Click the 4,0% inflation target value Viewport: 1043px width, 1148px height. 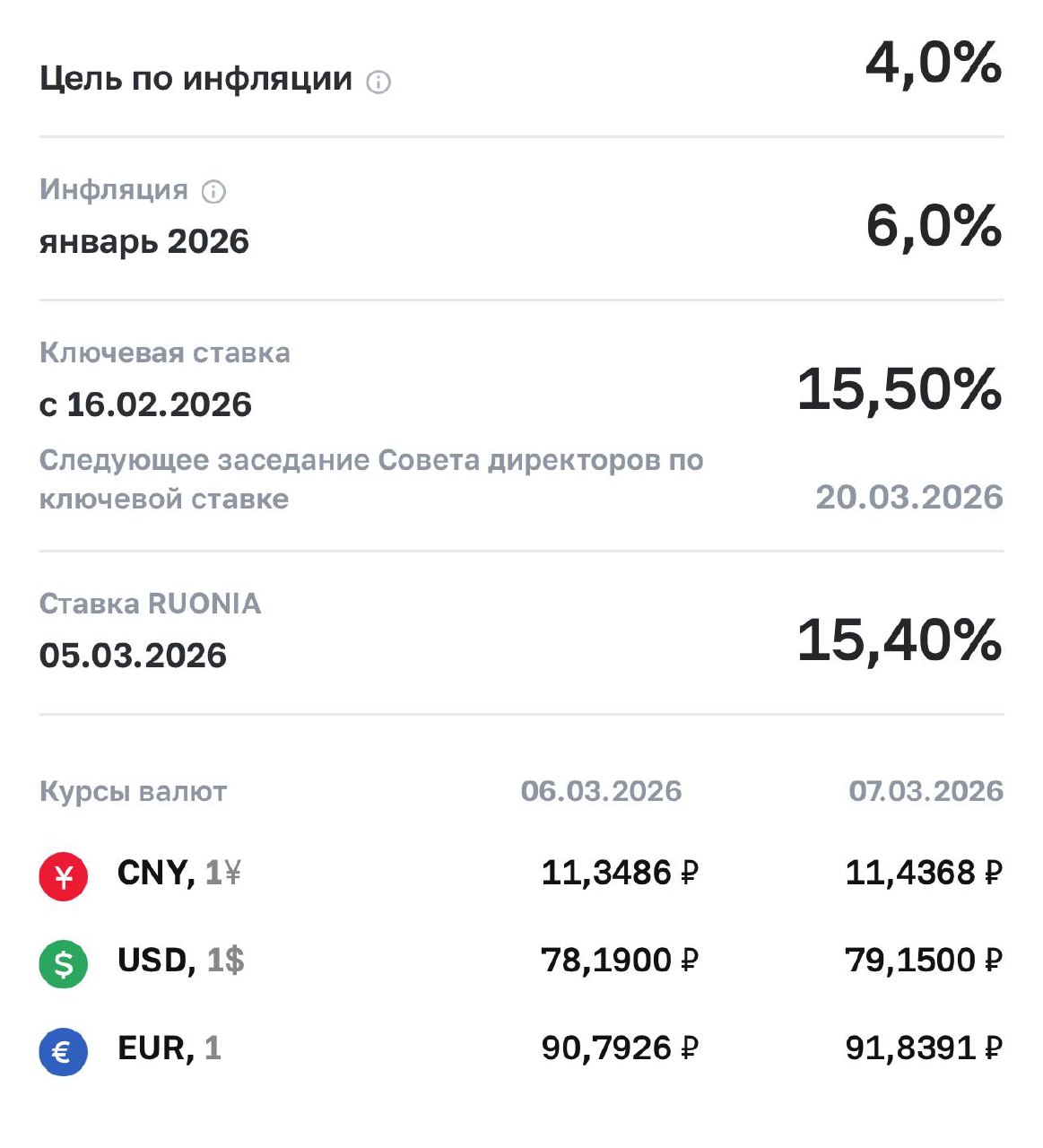click(933, 64)
